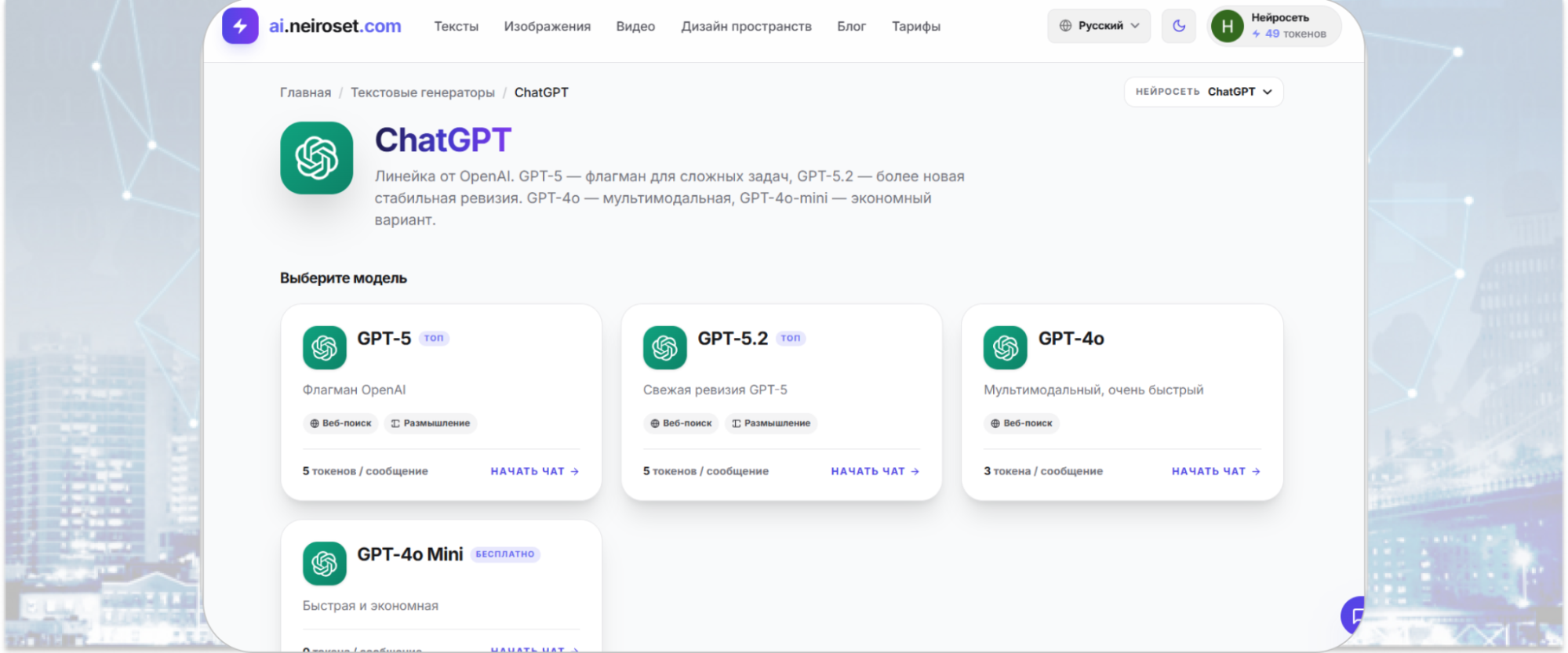Start chat with GPT-4o via НАЧАТЬ ЧАТ

[1216, 471]
